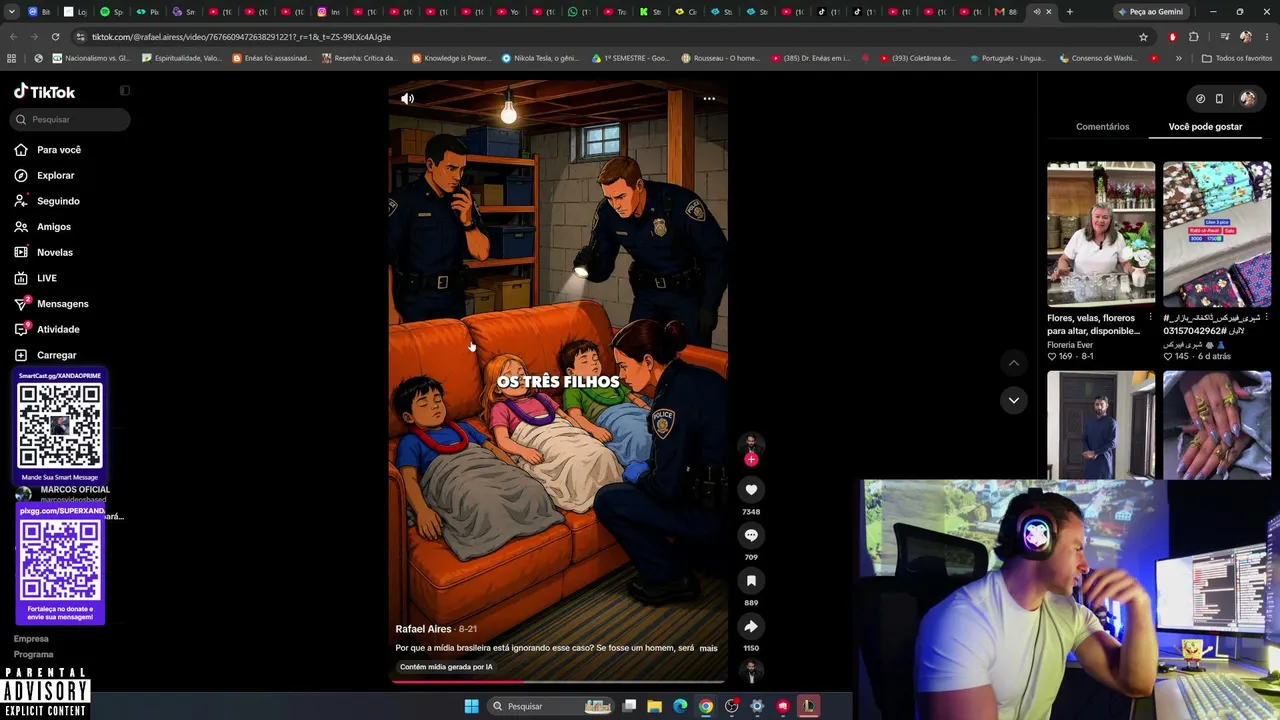Show more bookmarks with the double chevron
Image resolution: width=1280 pixels, height=720 pixels.
pos(1178,58)
